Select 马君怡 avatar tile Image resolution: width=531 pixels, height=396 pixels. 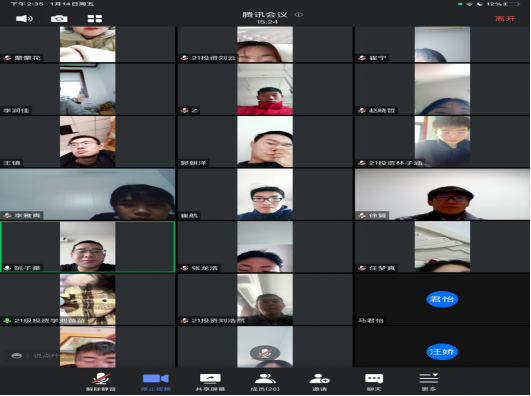pyautogui.click(x=442, y=299)
